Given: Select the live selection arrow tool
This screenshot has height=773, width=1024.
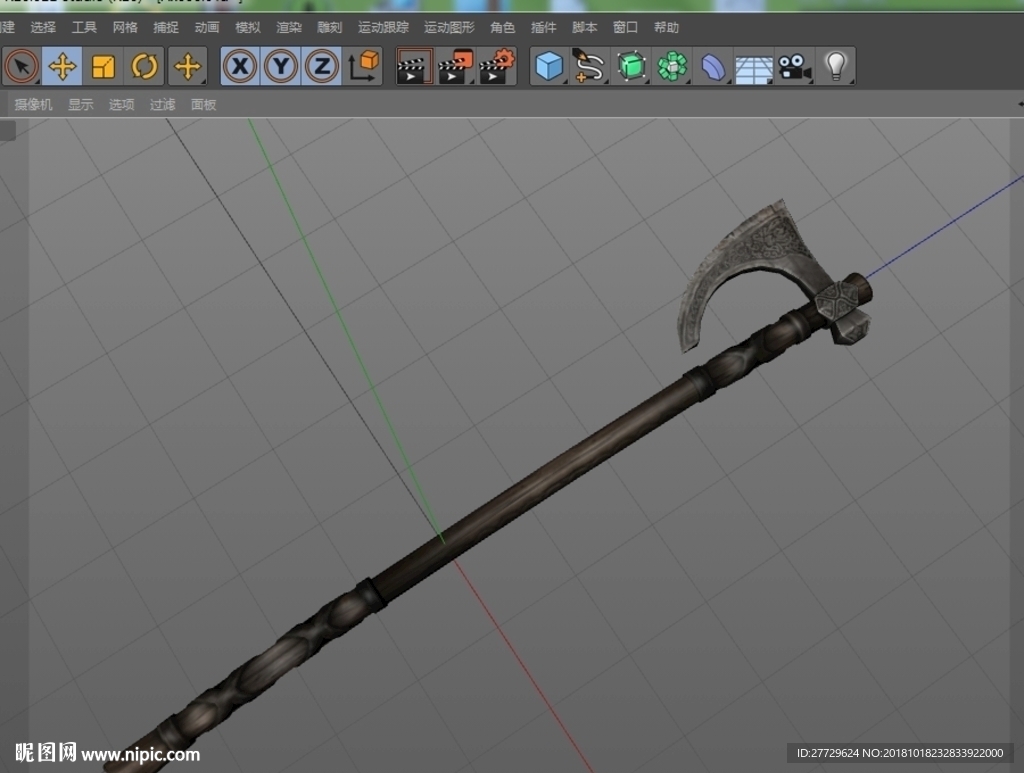Looking at the screenshot, I should [22, 66].
